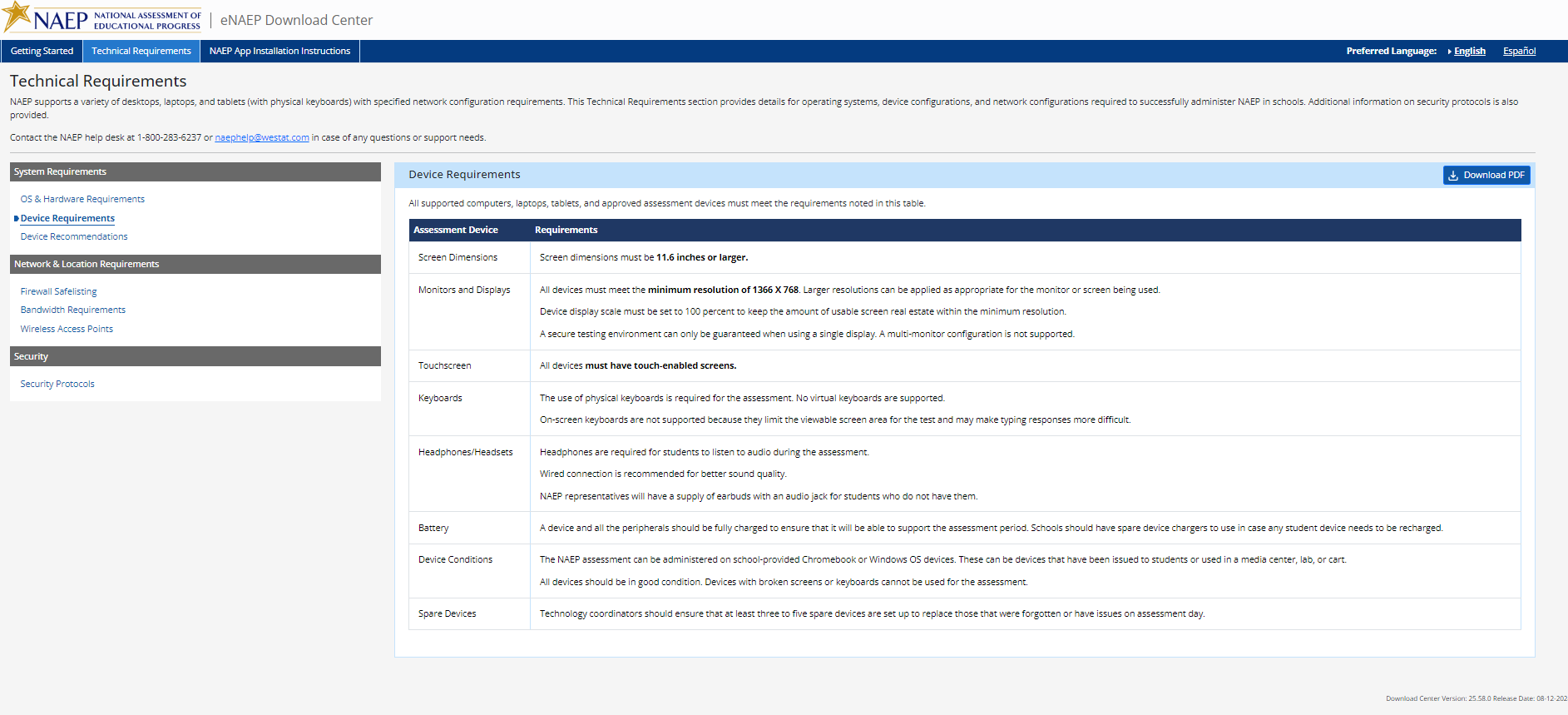Click the Device Requirements panel heading
This screenshot has height=715, width=1568.
464,175
